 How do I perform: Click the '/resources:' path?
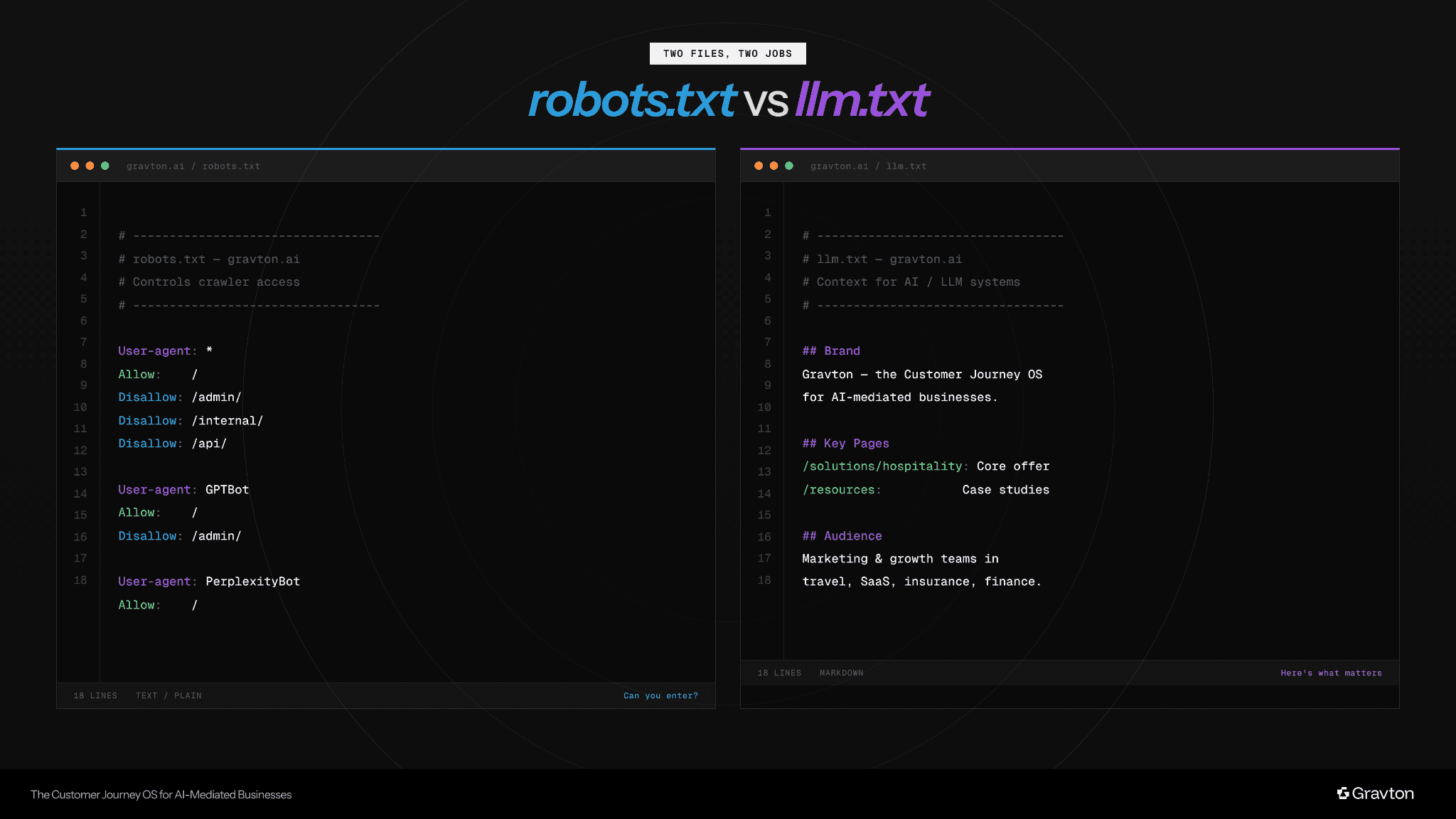click(842, 490)
